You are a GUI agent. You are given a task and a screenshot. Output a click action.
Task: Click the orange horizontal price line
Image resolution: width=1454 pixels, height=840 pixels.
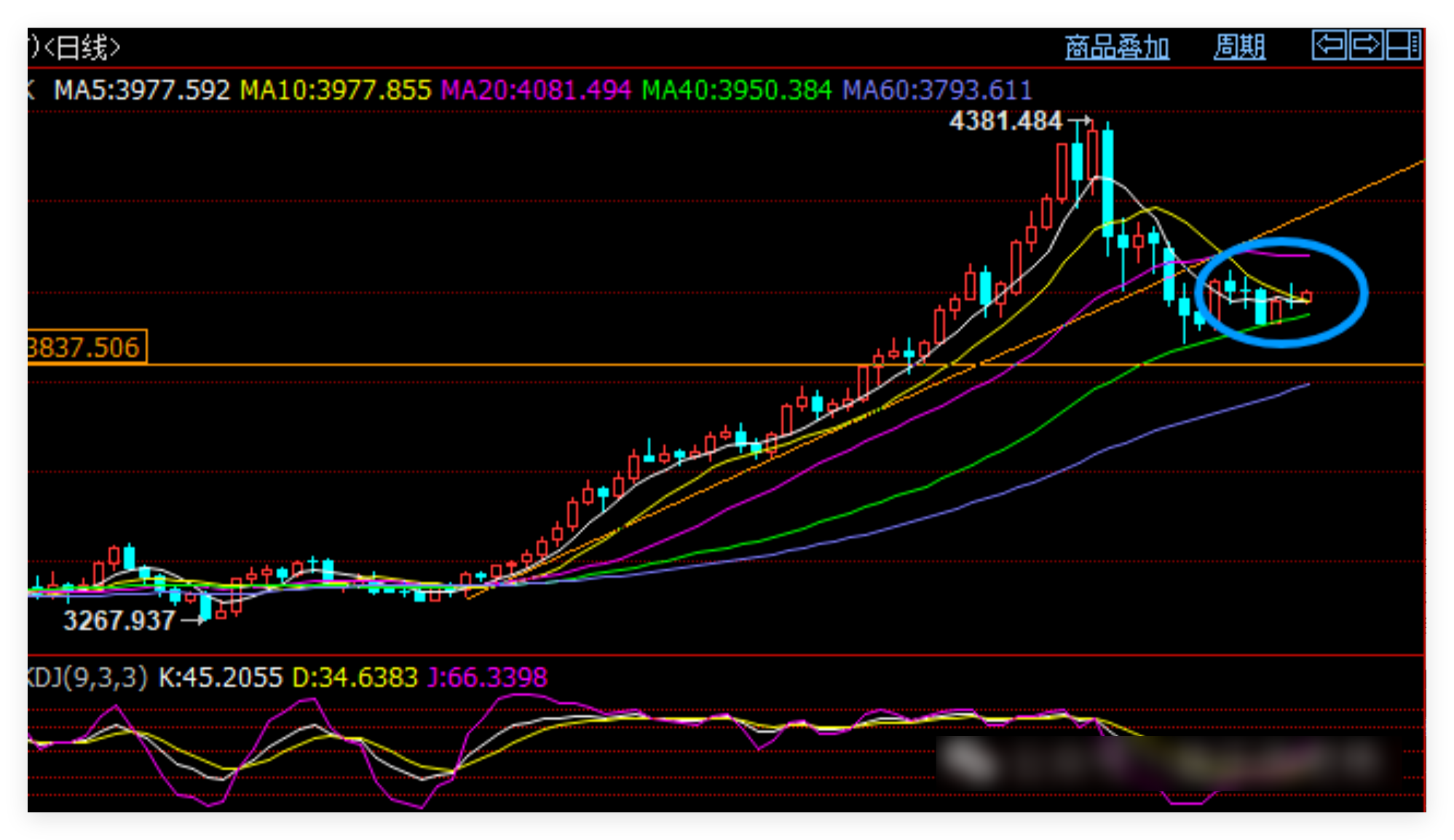coord(510,365)
